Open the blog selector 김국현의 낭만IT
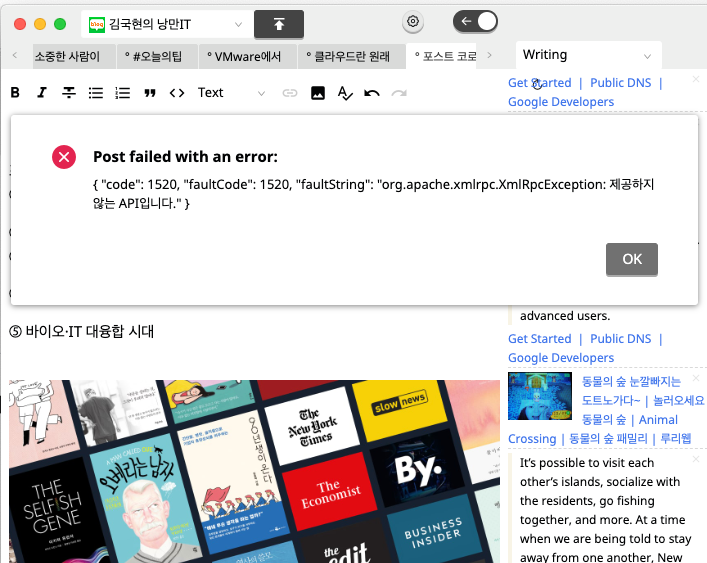Viewport: 707px width, 563px height. pyautogui.click(x=167, y=24)
